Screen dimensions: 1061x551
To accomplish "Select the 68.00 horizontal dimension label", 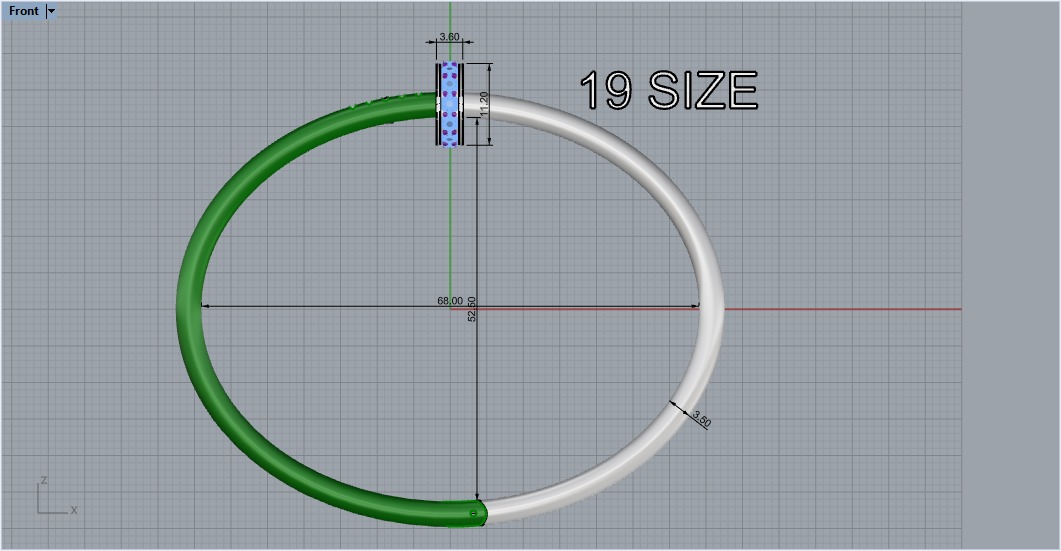I will point(450,301).
